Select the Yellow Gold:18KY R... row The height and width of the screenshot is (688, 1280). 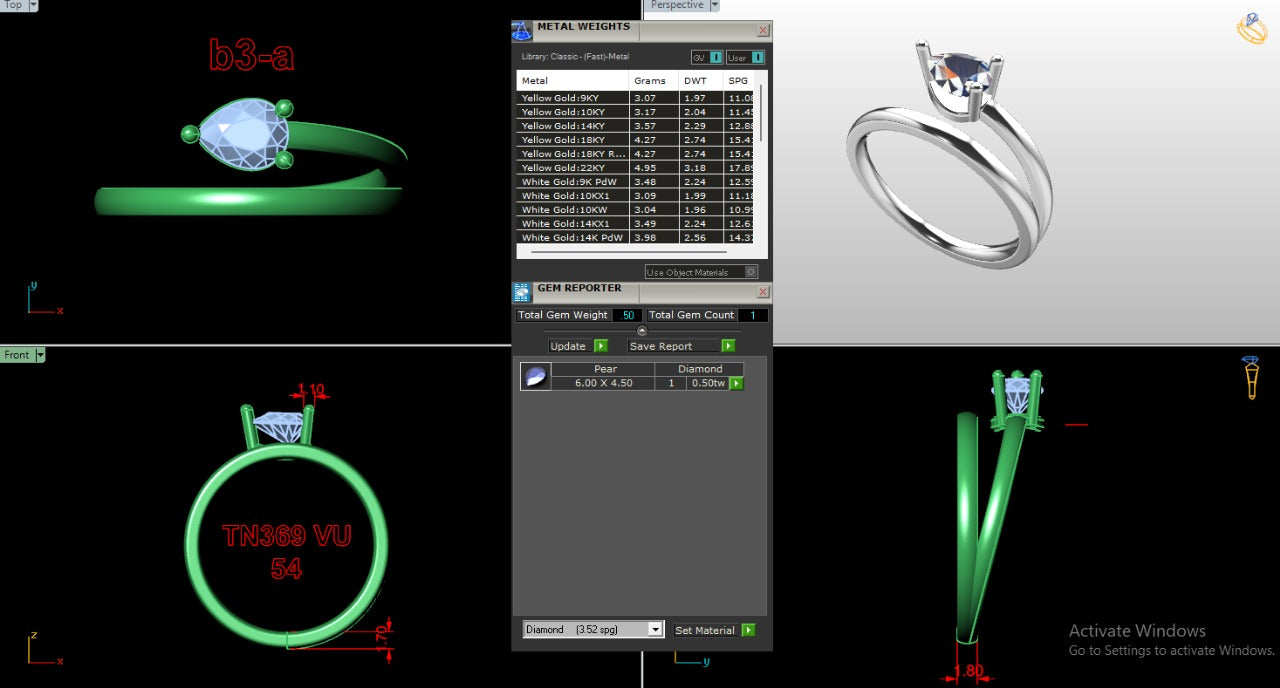point(637,154)
